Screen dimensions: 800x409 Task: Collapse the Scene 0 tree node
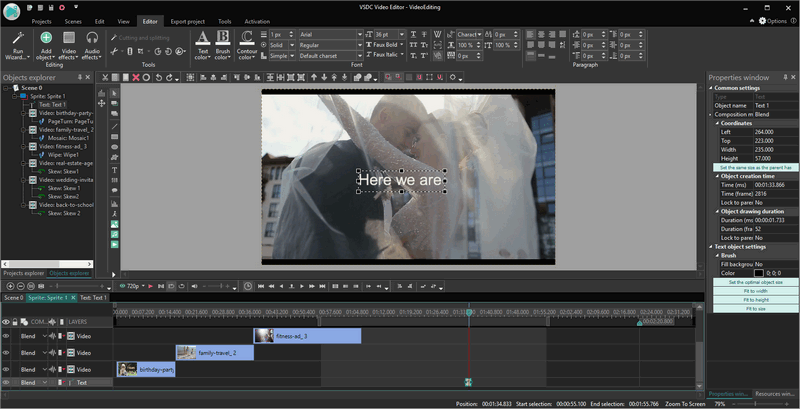click(x=6, y=88)
